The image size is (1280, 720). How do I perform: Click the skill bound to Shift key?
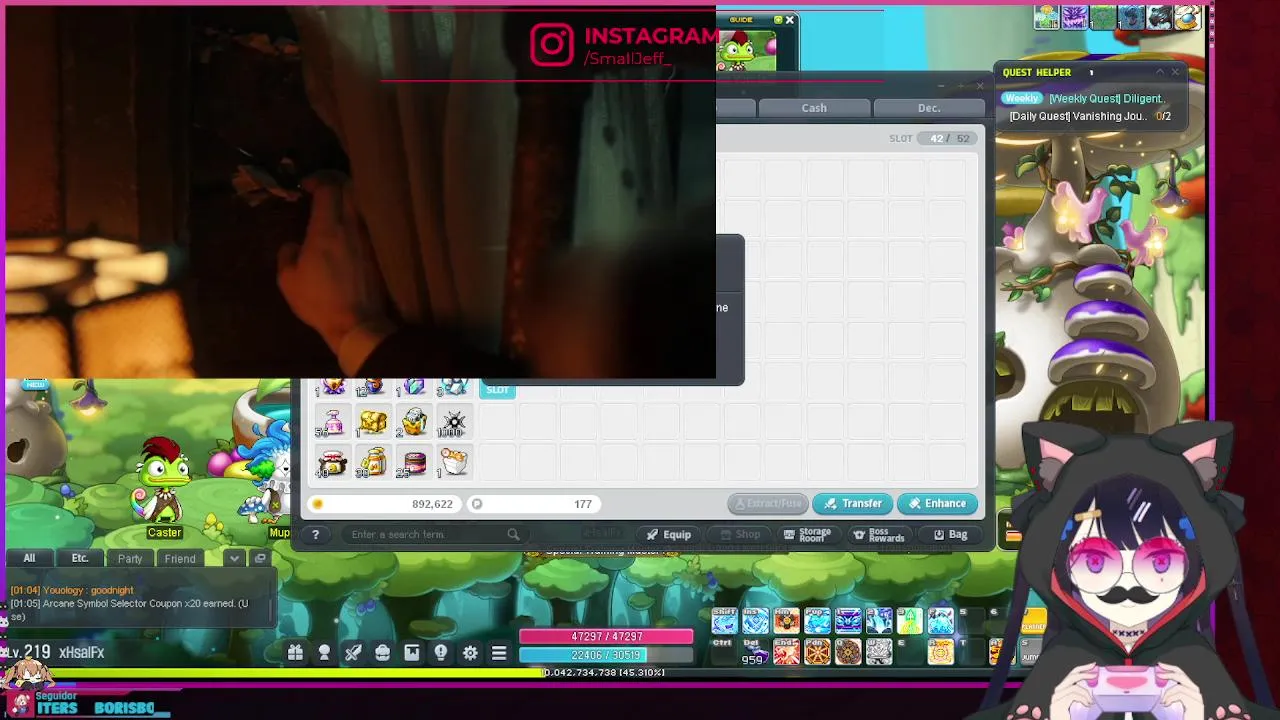pos(725,621)
